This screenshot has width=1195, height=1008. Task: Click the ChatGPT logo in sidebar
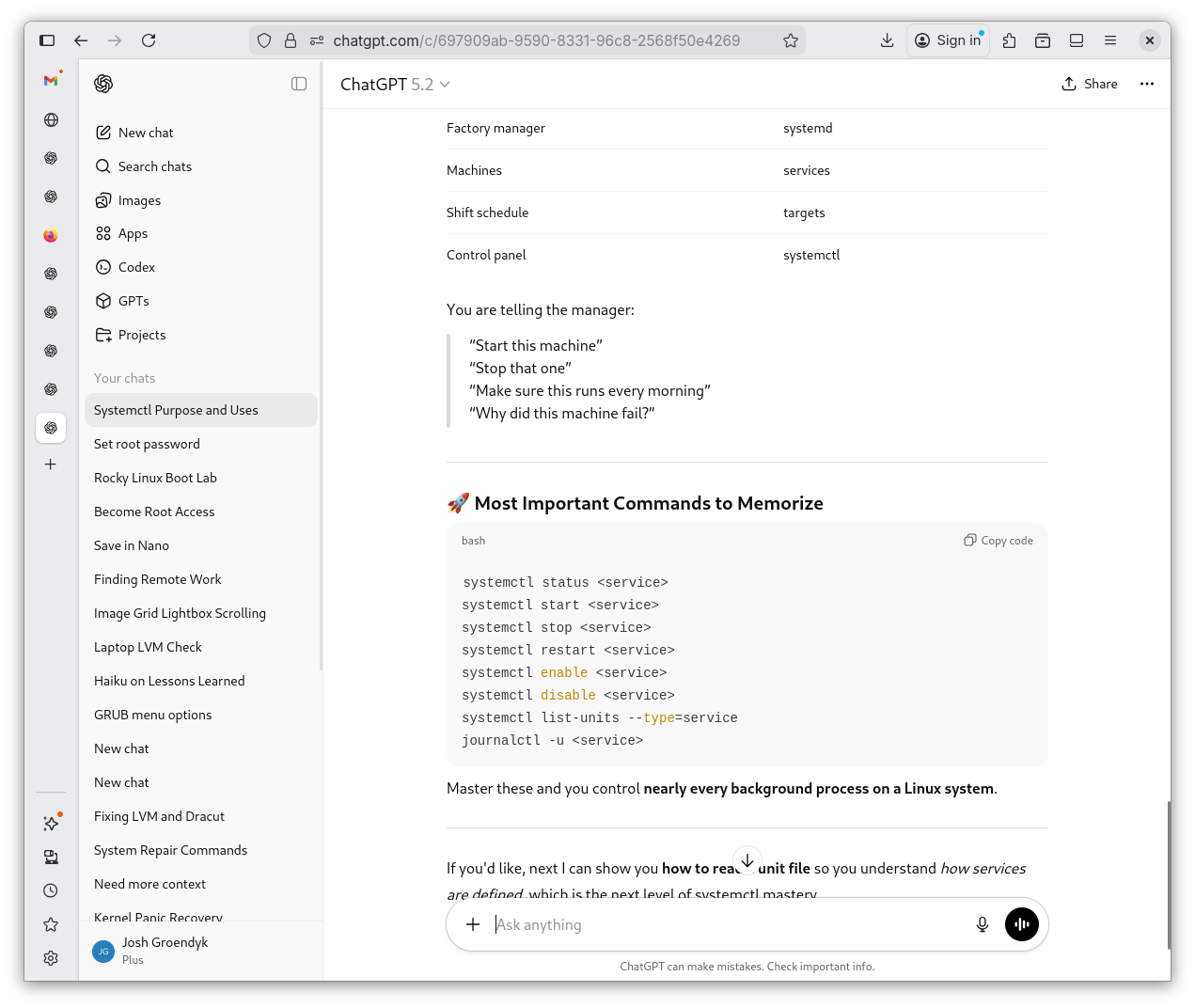pyautogui.click(x=103, y=84)
